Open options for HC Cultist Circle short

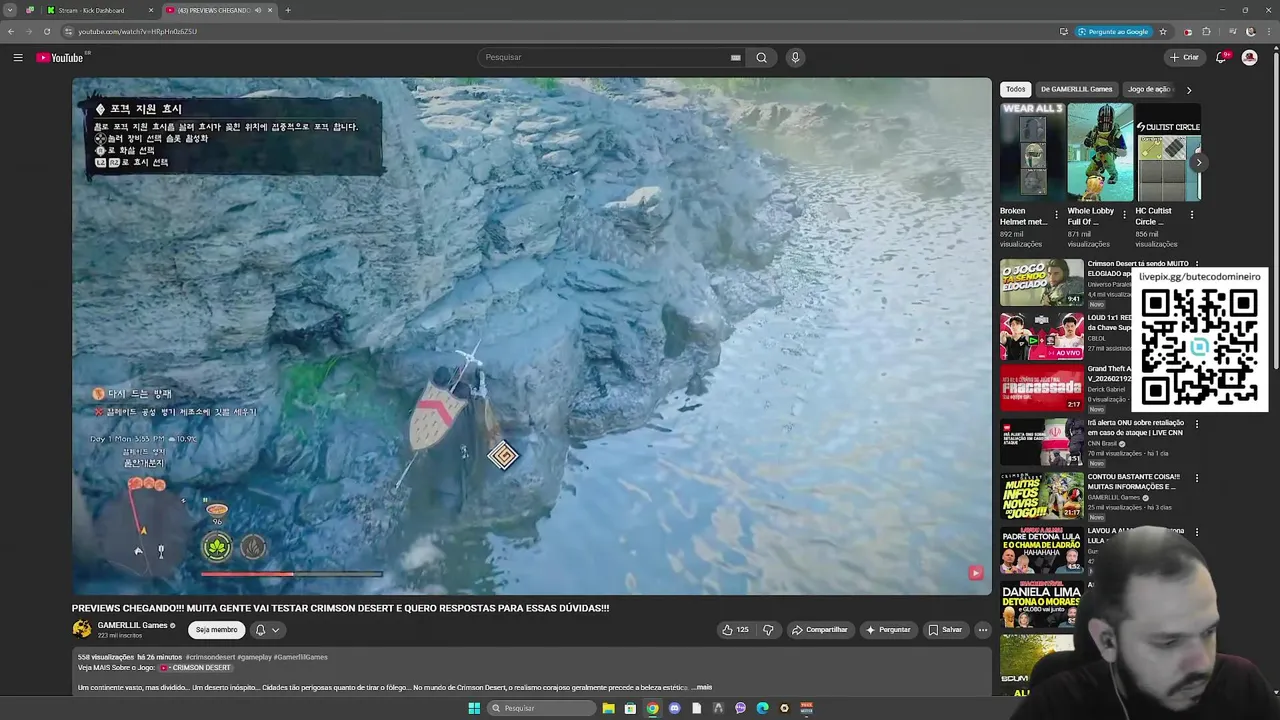coord(1191,214)
